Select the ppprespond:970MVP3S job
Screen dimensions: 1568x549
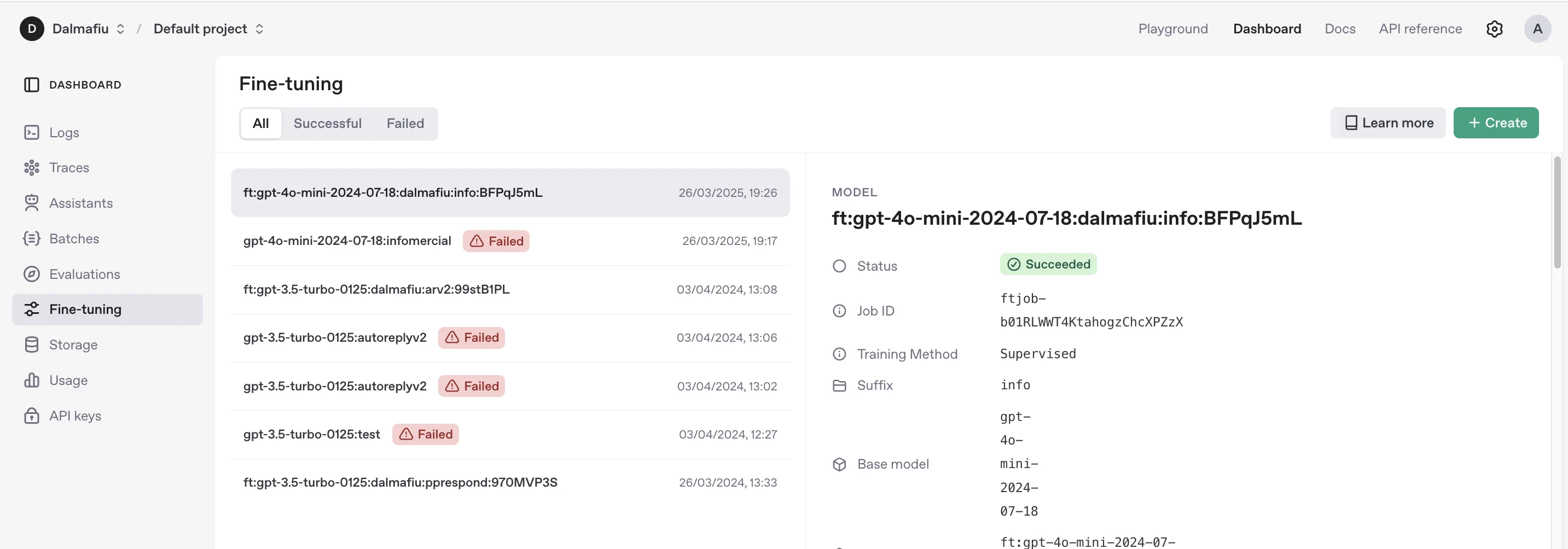click(510, 483)
